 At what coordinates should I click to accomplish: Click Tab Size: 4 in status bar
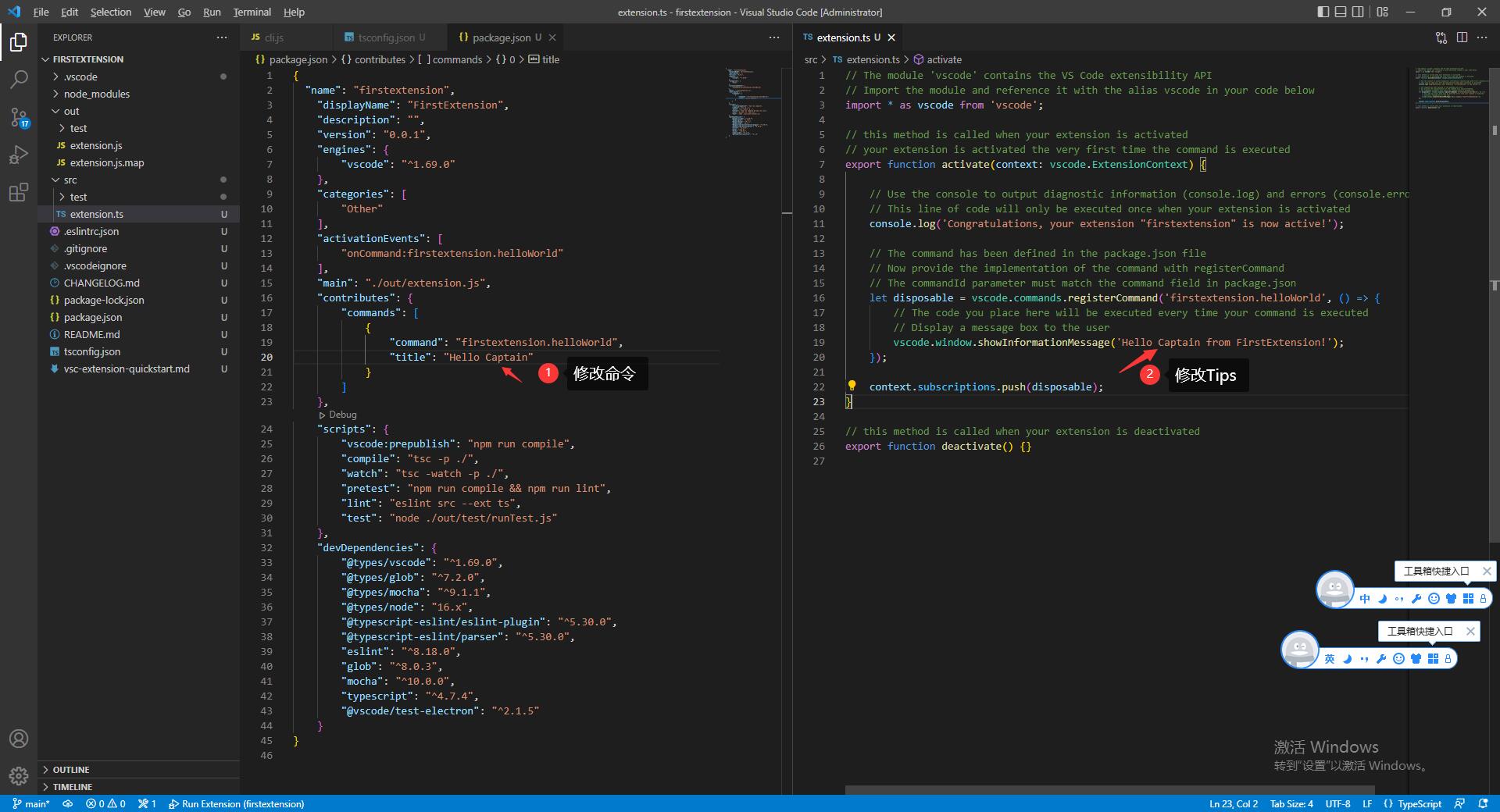point(1291,803)
